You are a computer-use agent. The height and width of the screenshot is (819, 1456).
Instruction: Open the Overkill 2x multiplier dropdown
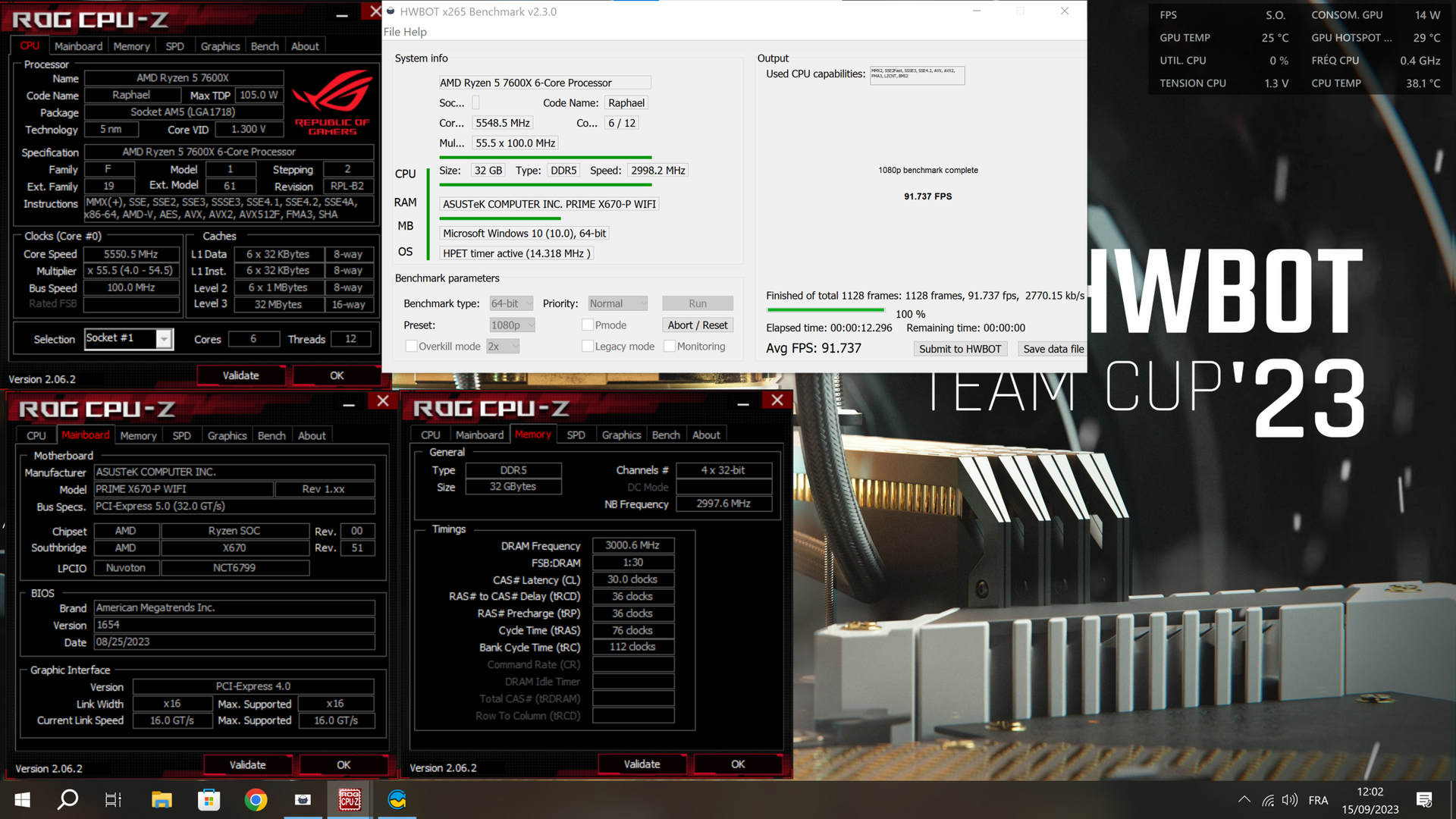tap(504, 347)
